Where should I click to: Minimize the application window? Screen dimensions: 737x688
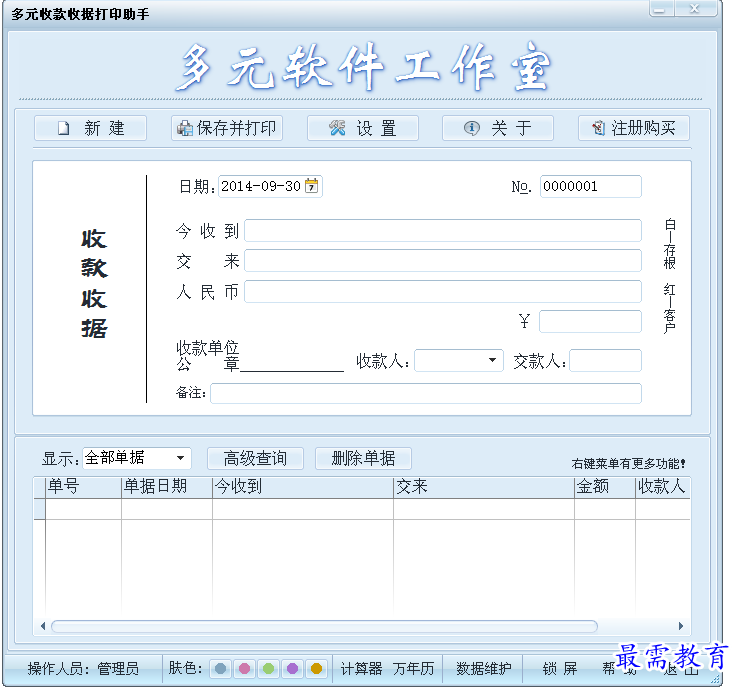click(661, 9)
